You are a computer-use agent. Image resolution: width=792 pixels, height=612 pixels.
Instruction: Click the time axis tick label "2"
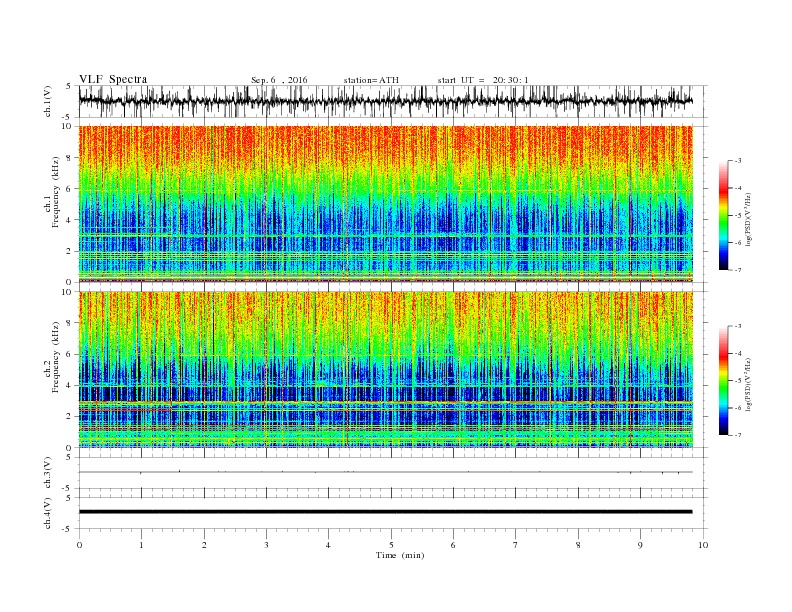tap(204, 545)
